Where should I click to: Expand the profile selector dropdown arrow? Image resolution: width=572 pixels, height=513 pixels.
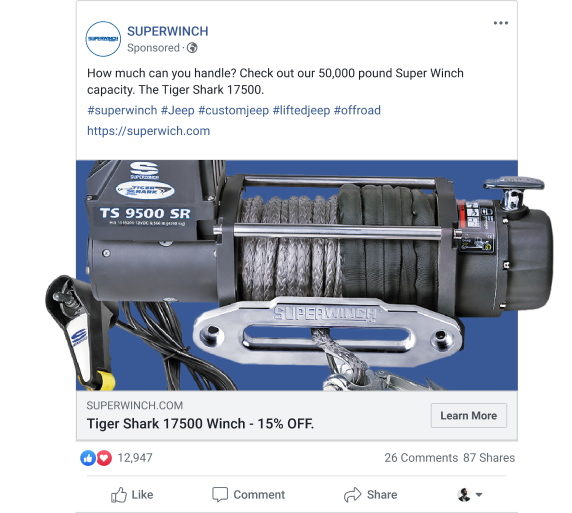click(479, 495)
